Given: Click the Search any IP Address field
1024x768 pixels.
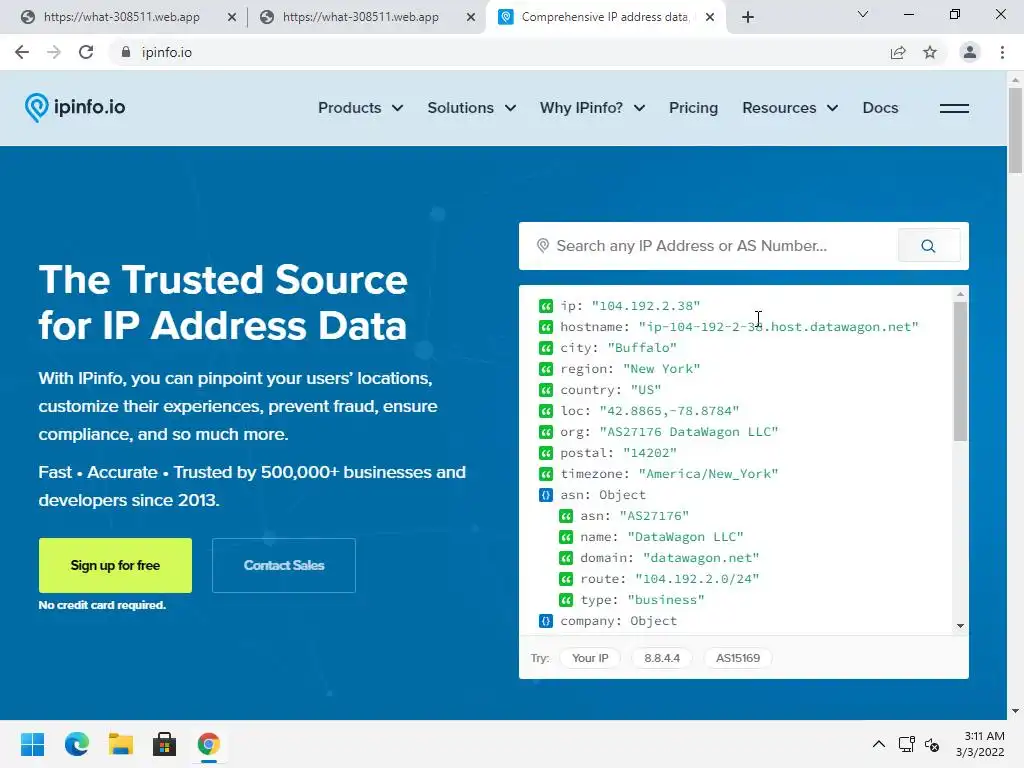Looking at the screenshot, I should (709, 246).
